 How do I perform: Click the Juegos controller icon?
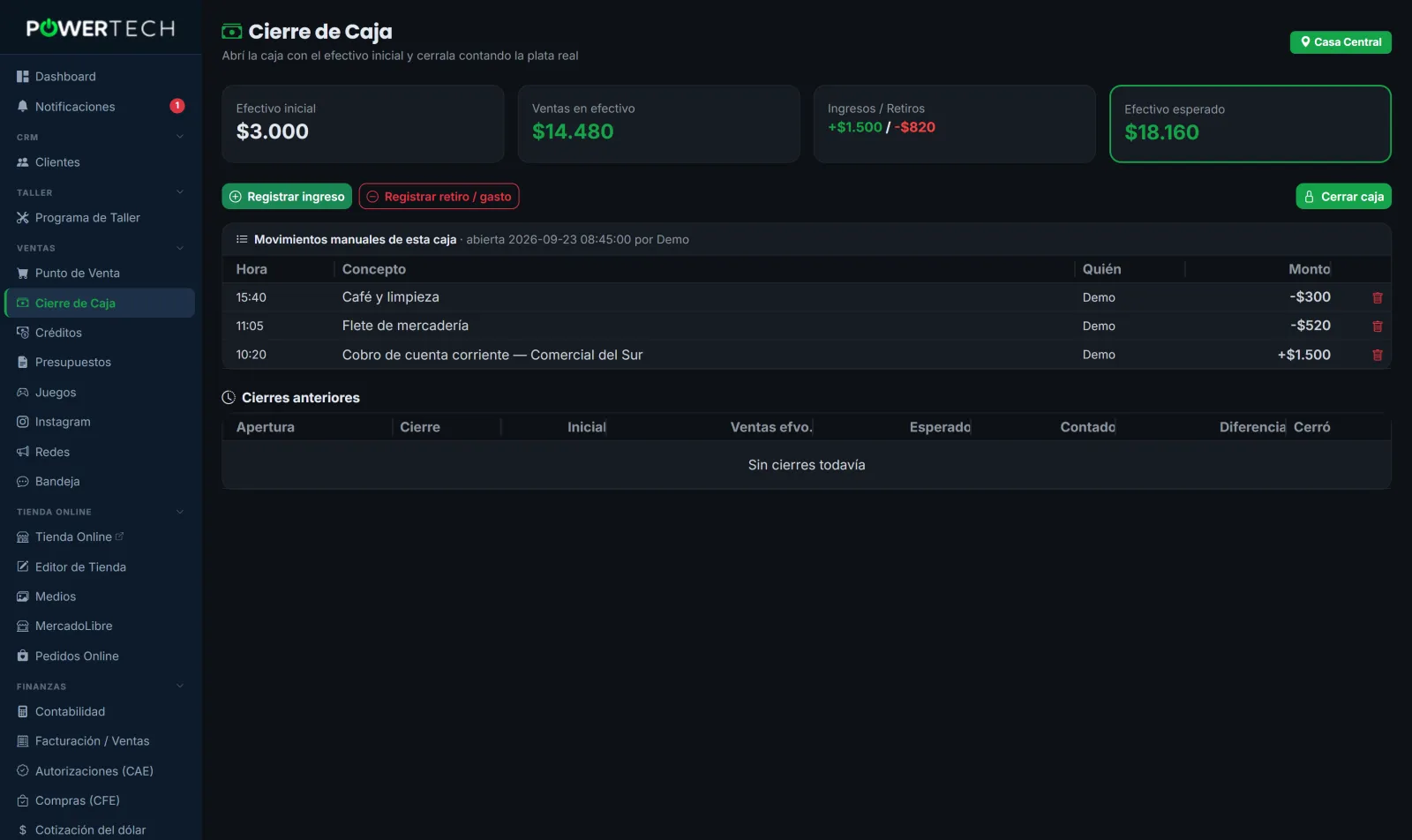pyautogui.click(x=23, y=393)
